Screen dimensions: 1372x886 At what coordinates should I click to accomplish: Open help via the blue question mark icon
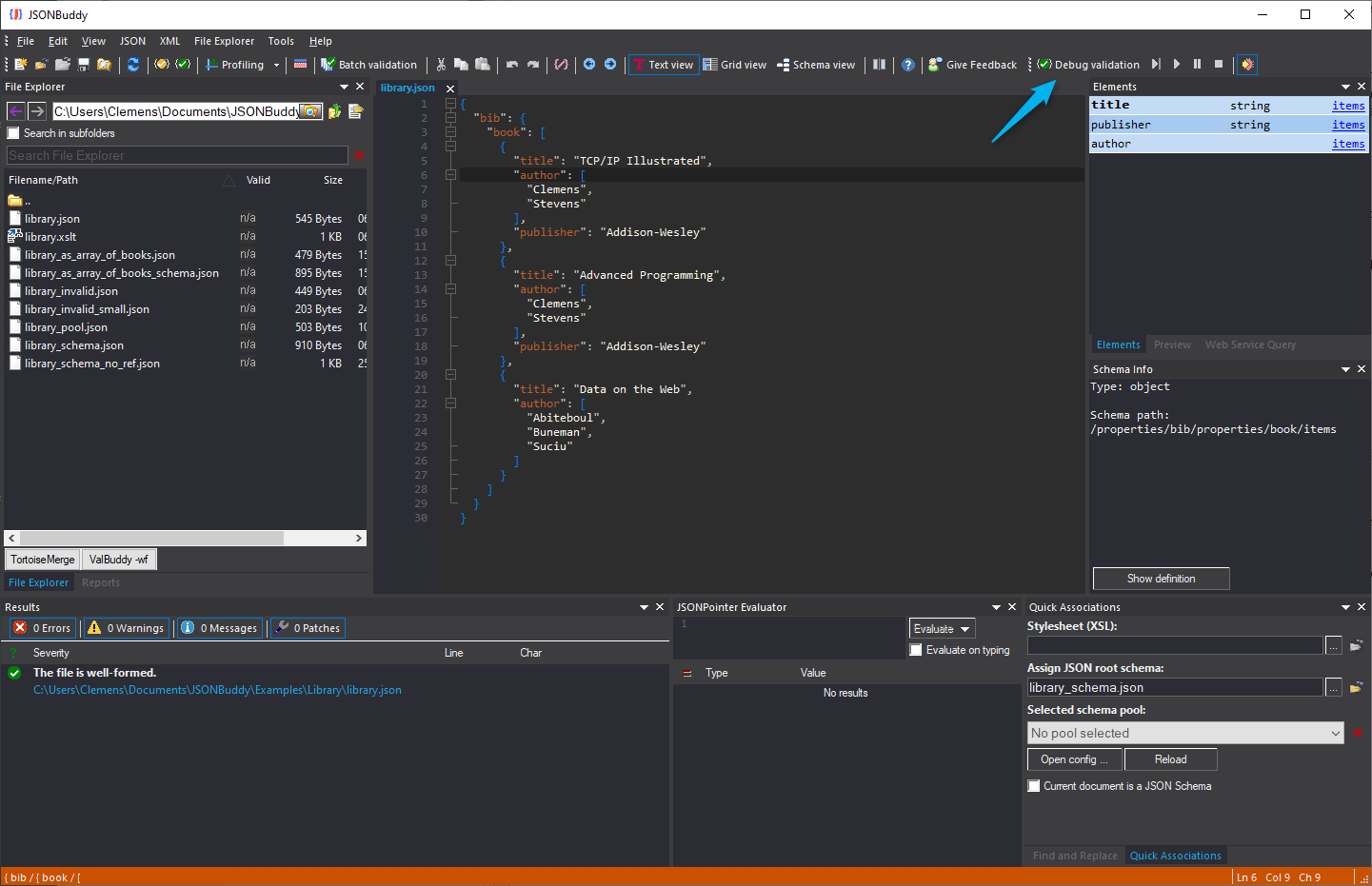click(x=908, y=65)
